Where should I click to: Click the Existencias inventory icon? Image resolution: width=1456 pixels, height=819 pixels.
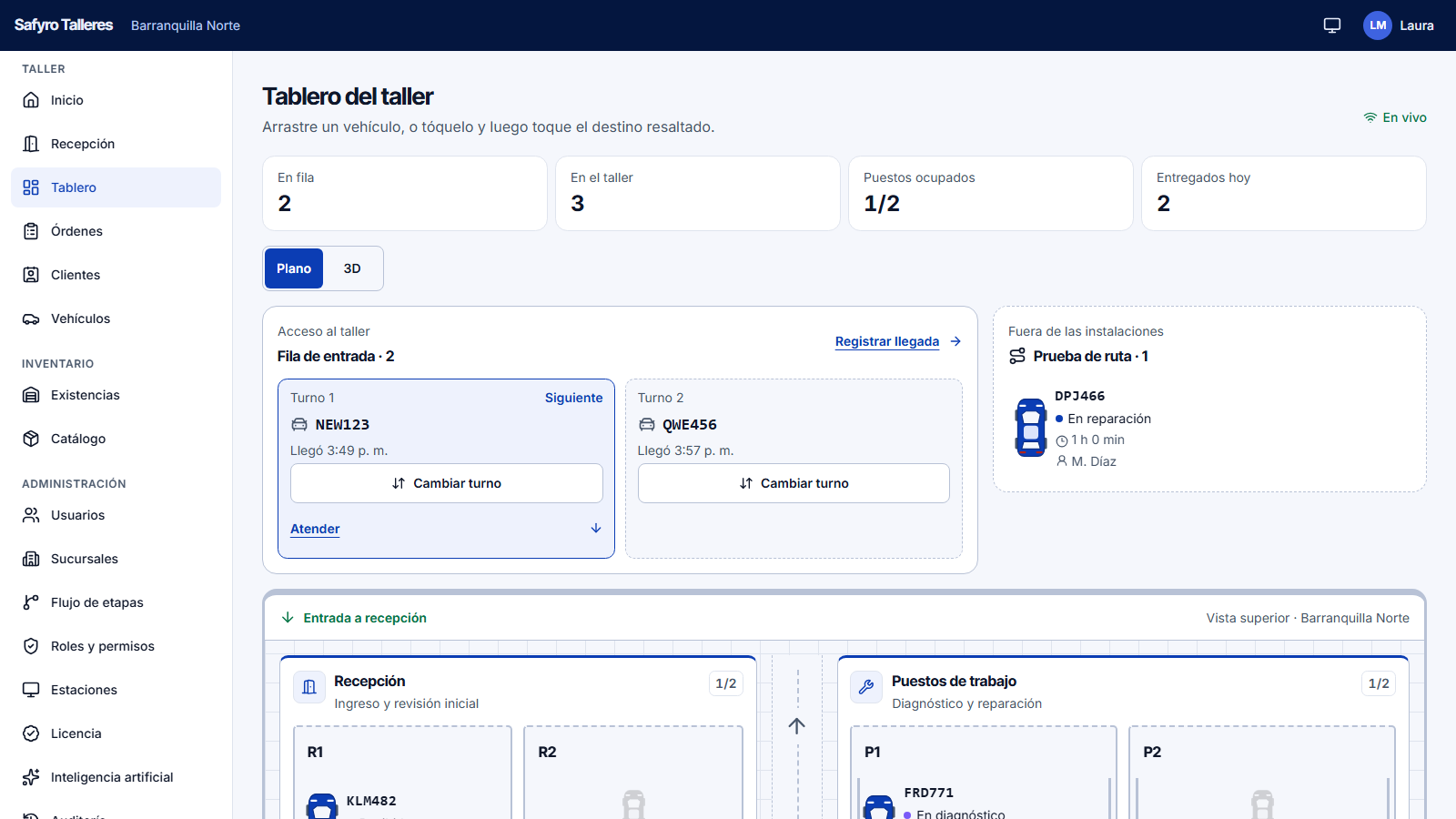click(x=31, y=395)
